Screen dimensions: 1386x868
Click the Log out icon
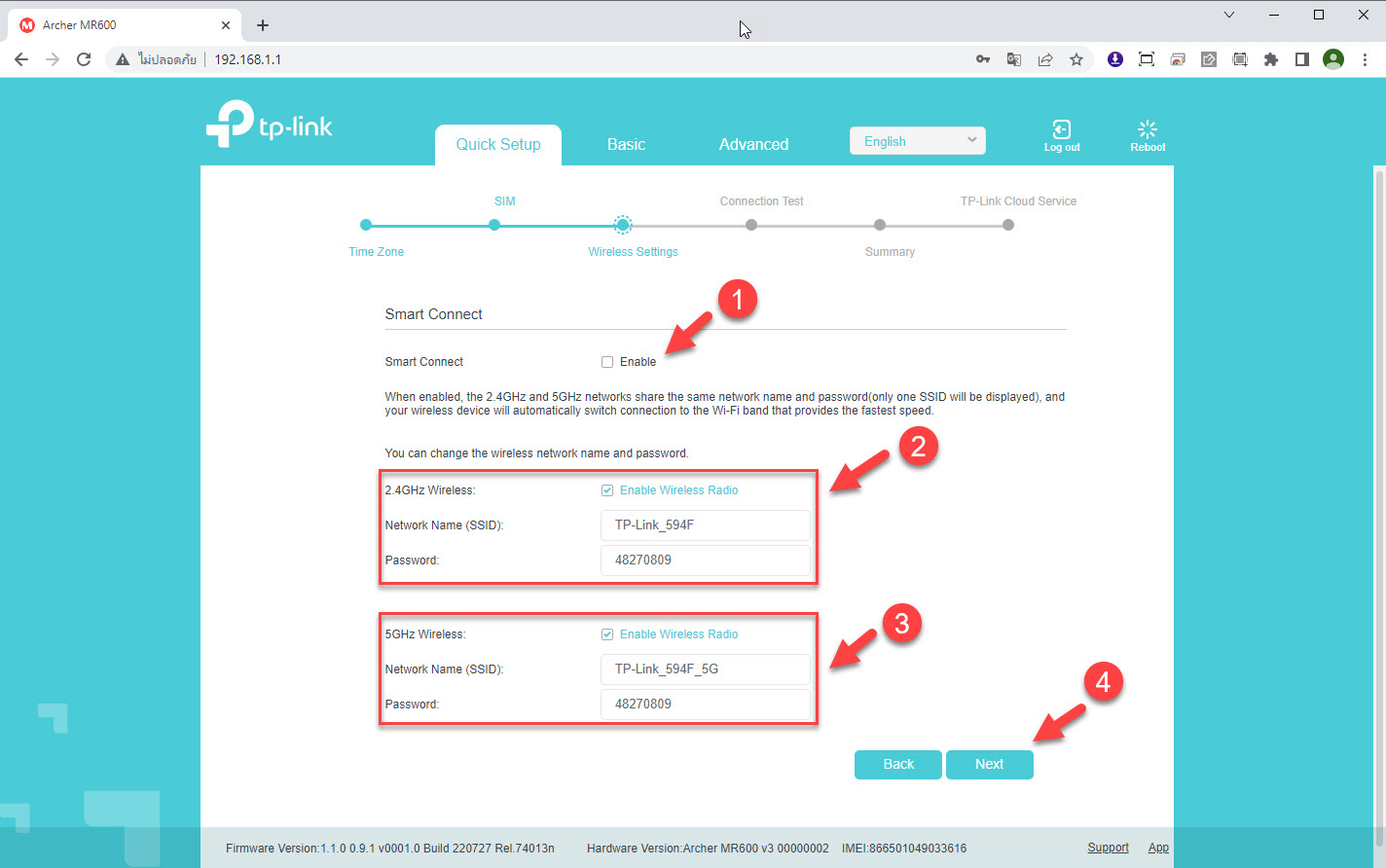[x=1061, y=129]
